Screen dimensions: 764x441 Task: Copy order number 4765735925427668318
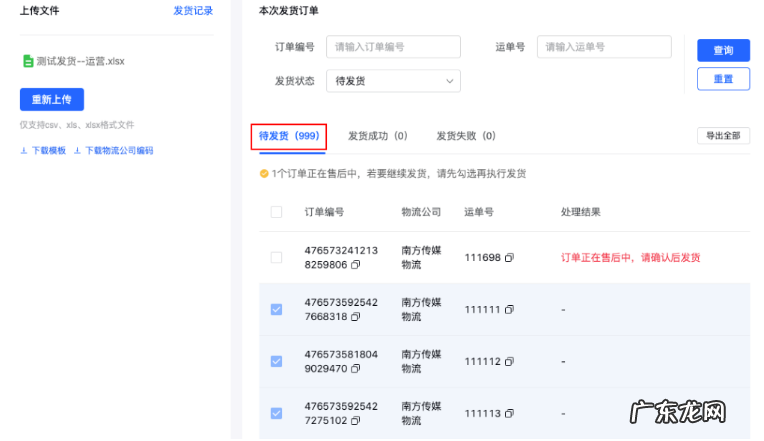pos(356,317)
